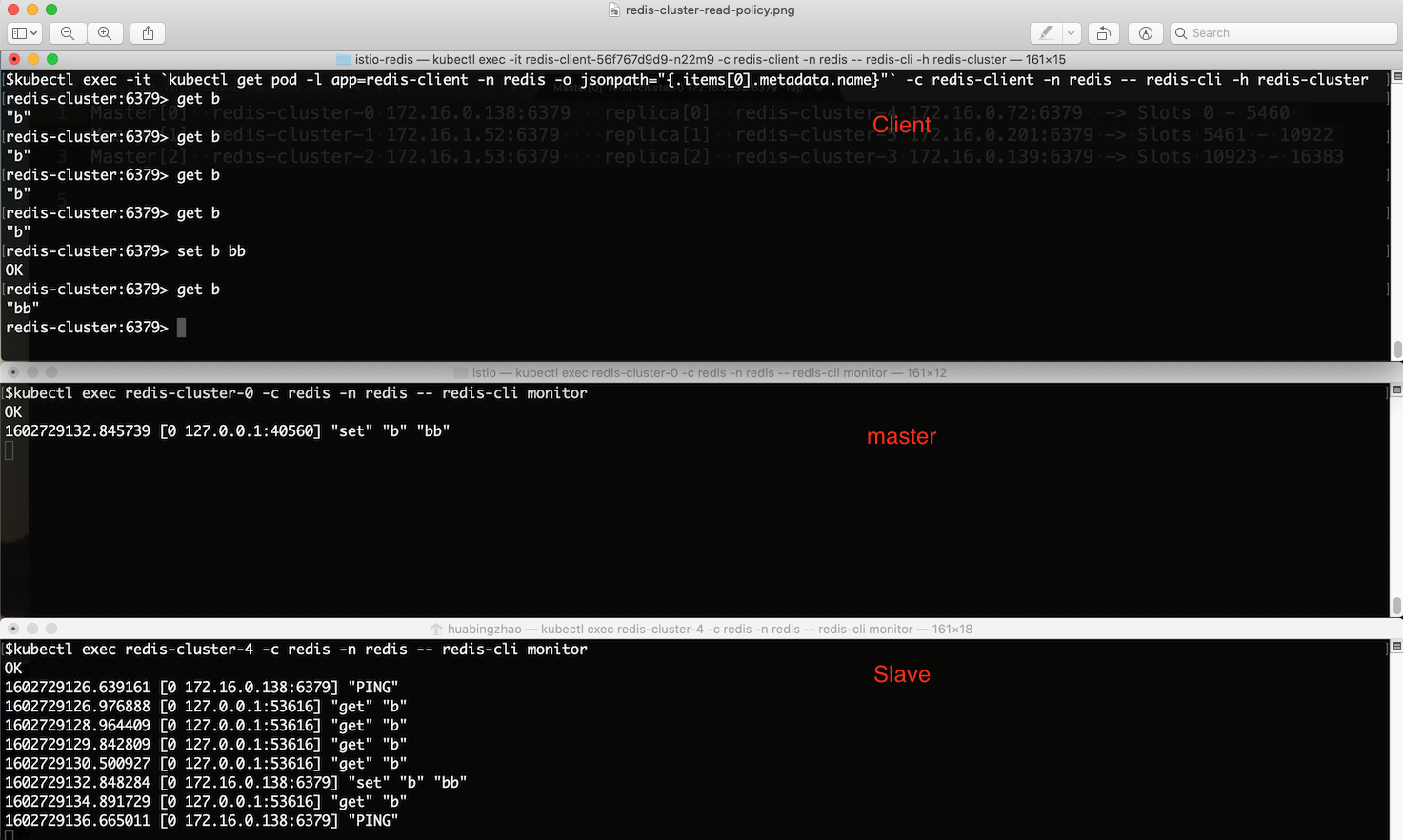
Task: Rotate the image with the rotate button
Action: coord(1103,33)
